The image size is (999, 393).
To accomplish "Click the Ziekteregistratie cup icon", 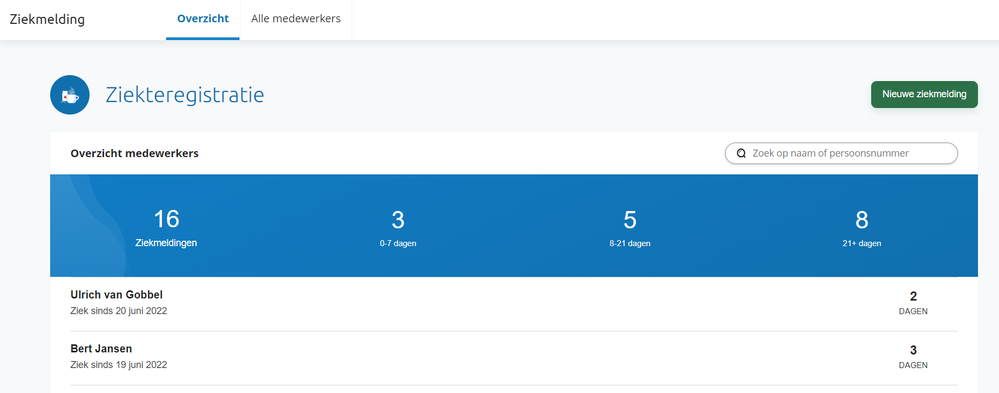I will pyautogui.click(x=69, y=96).
